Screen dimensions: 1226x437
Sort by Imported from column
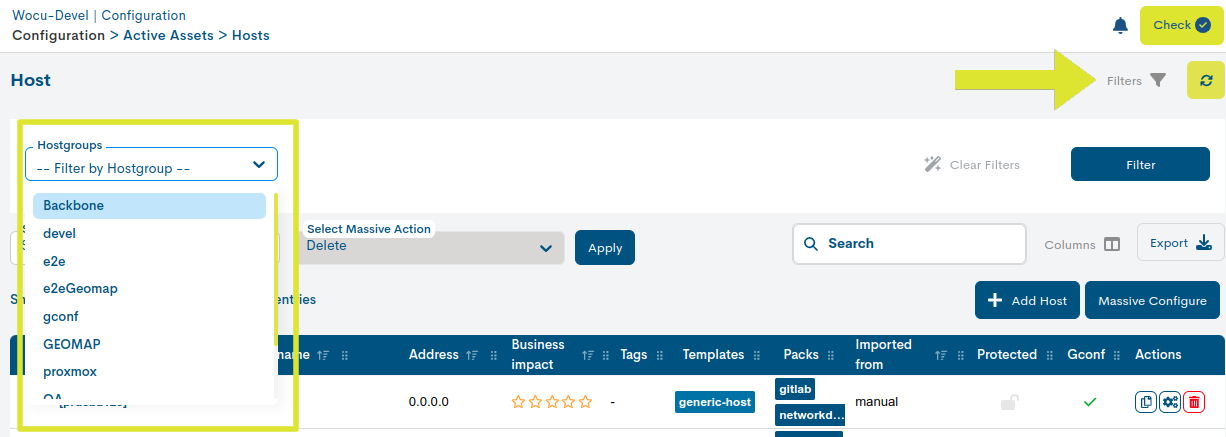942,355
